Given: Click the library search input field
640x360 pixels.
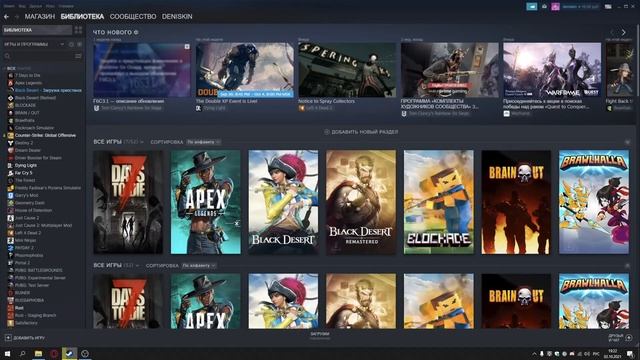Looking at the screenshot, I should pos(42,56).
